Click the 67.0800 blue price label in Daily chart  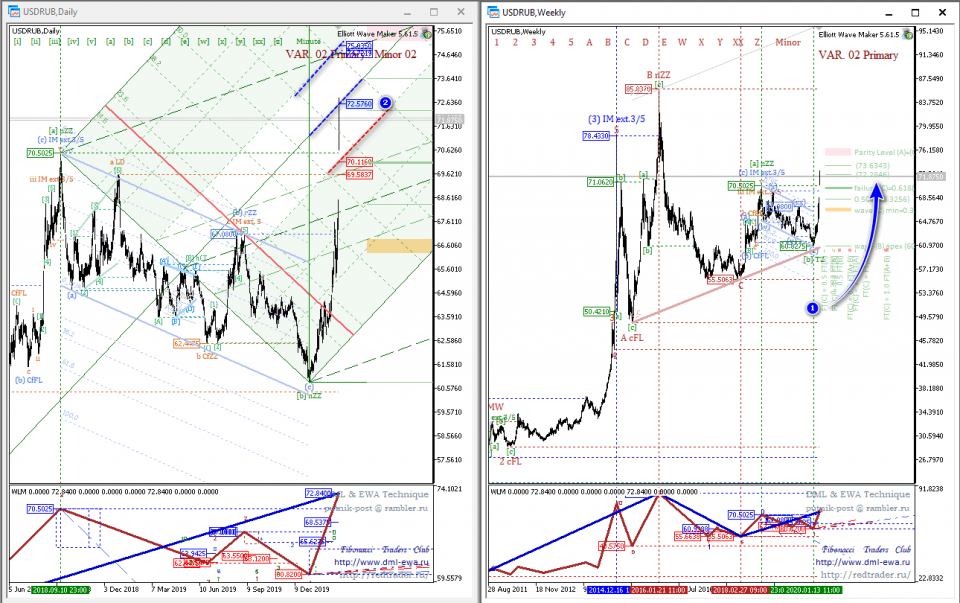[x=223, y=234]
